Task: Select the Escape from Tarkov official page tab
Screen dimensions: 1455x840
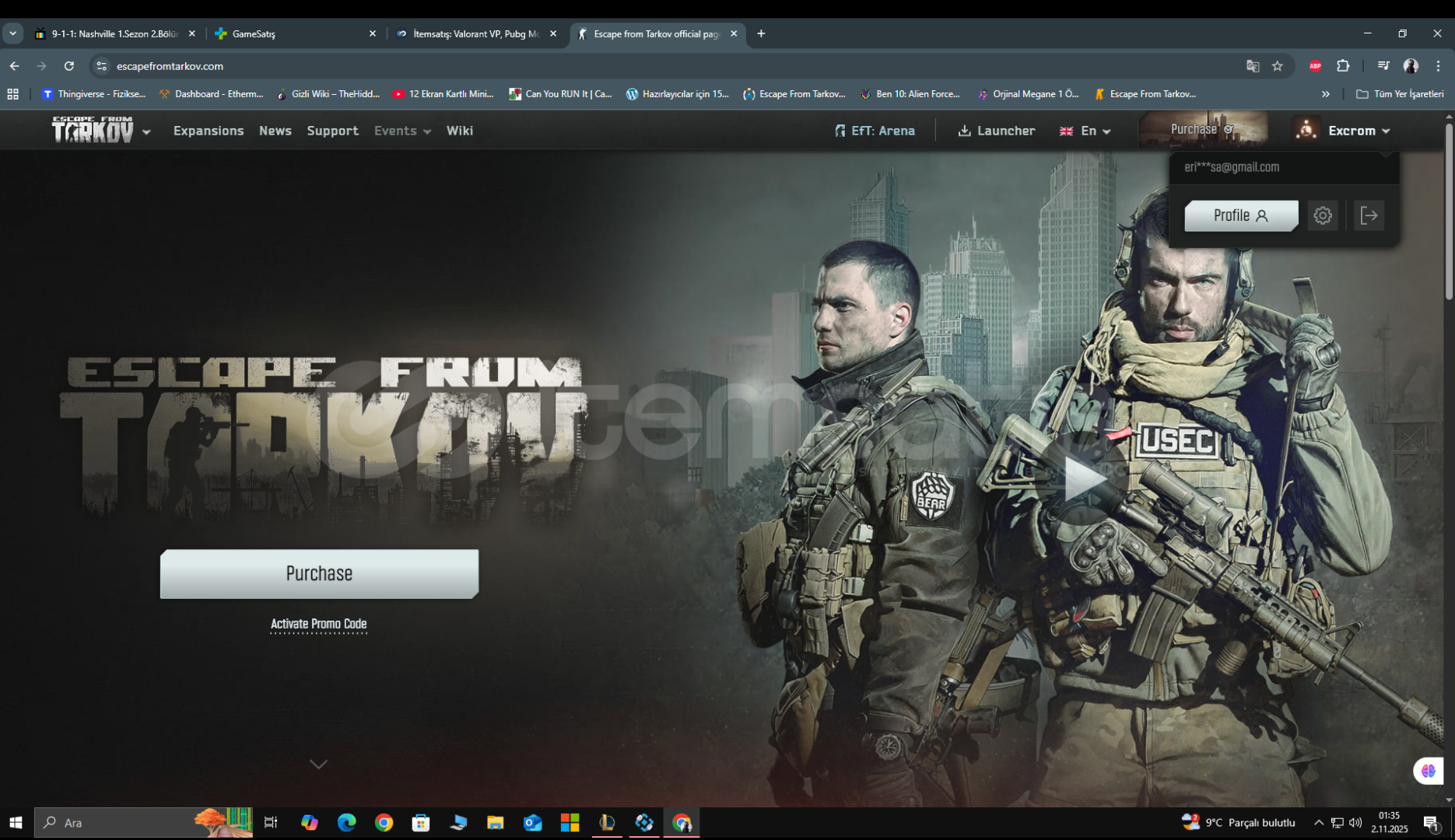Action: coord(657,33)
